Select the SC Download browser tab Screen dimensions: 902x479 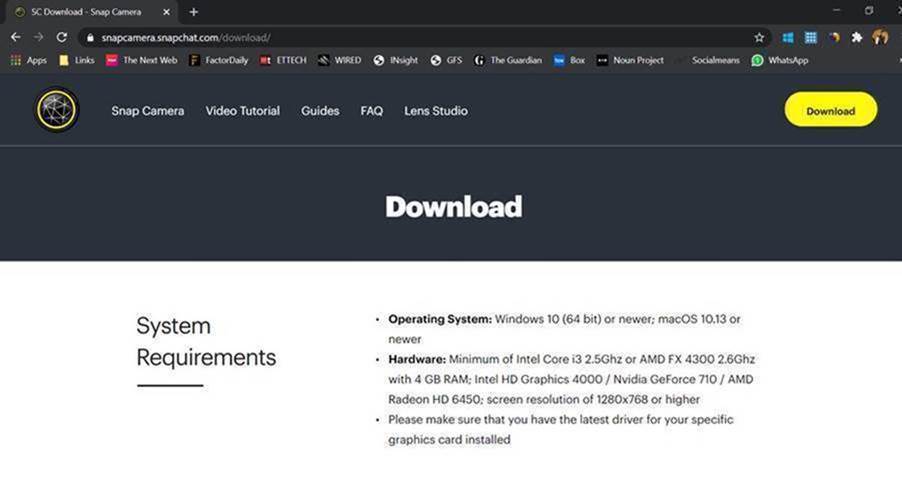pyautogui.click(x=92, y=12)
